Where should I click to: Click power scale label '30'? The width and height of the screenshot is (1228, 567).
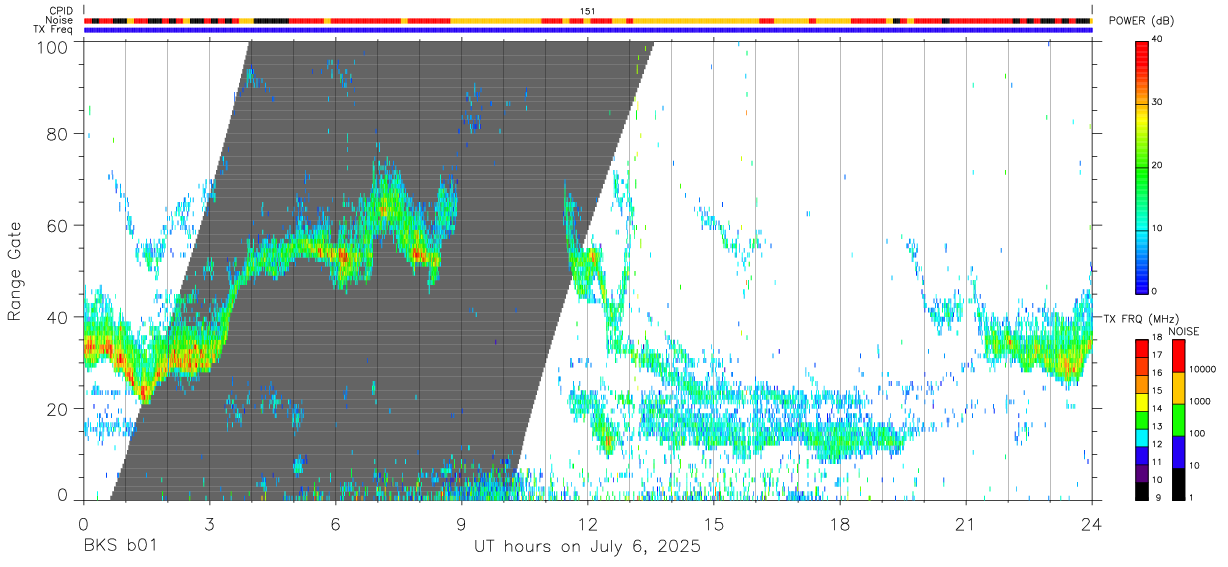[x=1158, y=102]
